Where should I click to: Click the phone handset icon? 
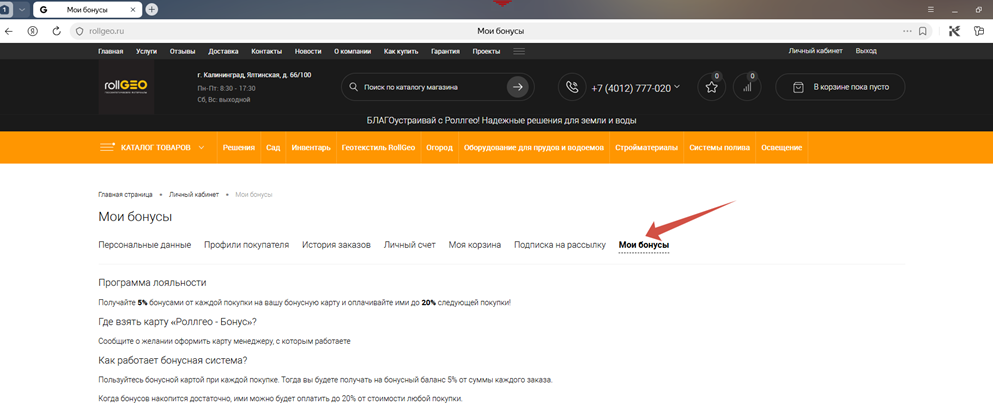pyautogui.click(x=572, y=88)
